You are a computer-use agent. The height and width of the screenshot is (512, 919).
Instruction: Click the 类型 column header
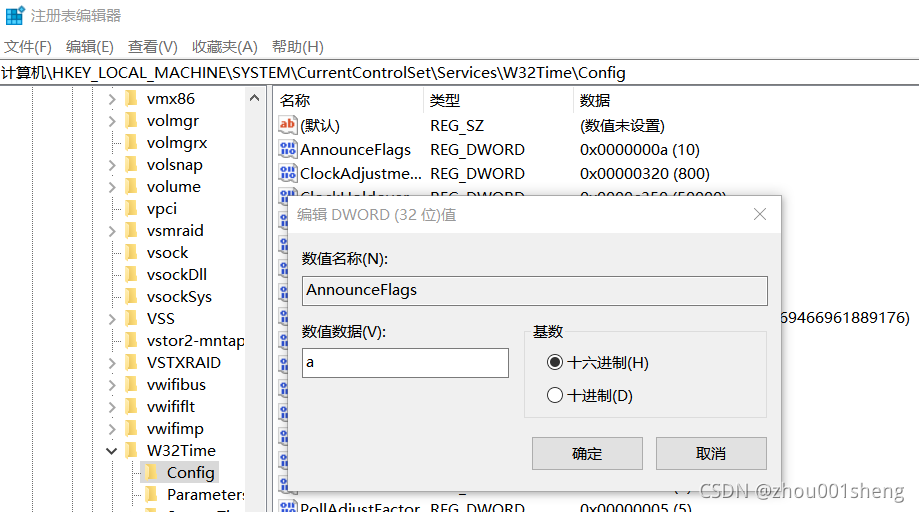click(x=498, y=100)
